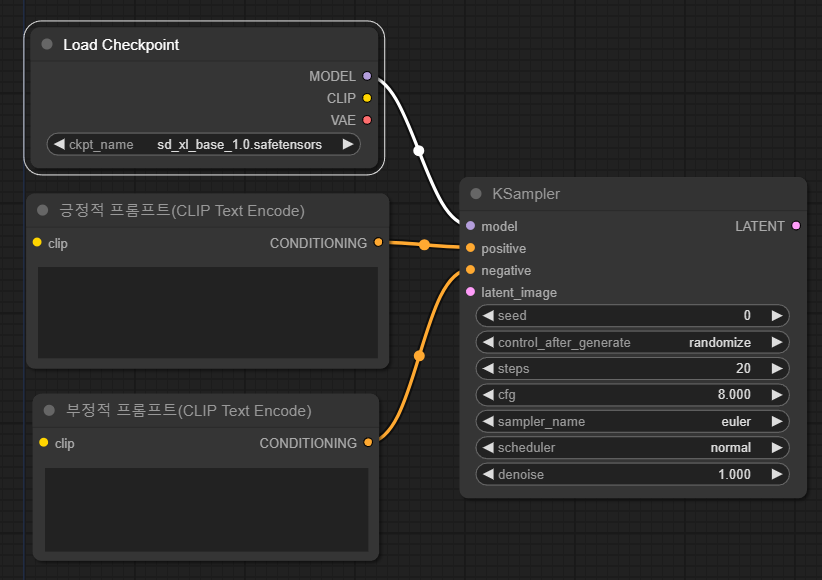Image resolution: width=822 pixels, height=580 pixels.
Task: Click the CLIP output socket on Load Checkpoint
Action: click(367, 98)
